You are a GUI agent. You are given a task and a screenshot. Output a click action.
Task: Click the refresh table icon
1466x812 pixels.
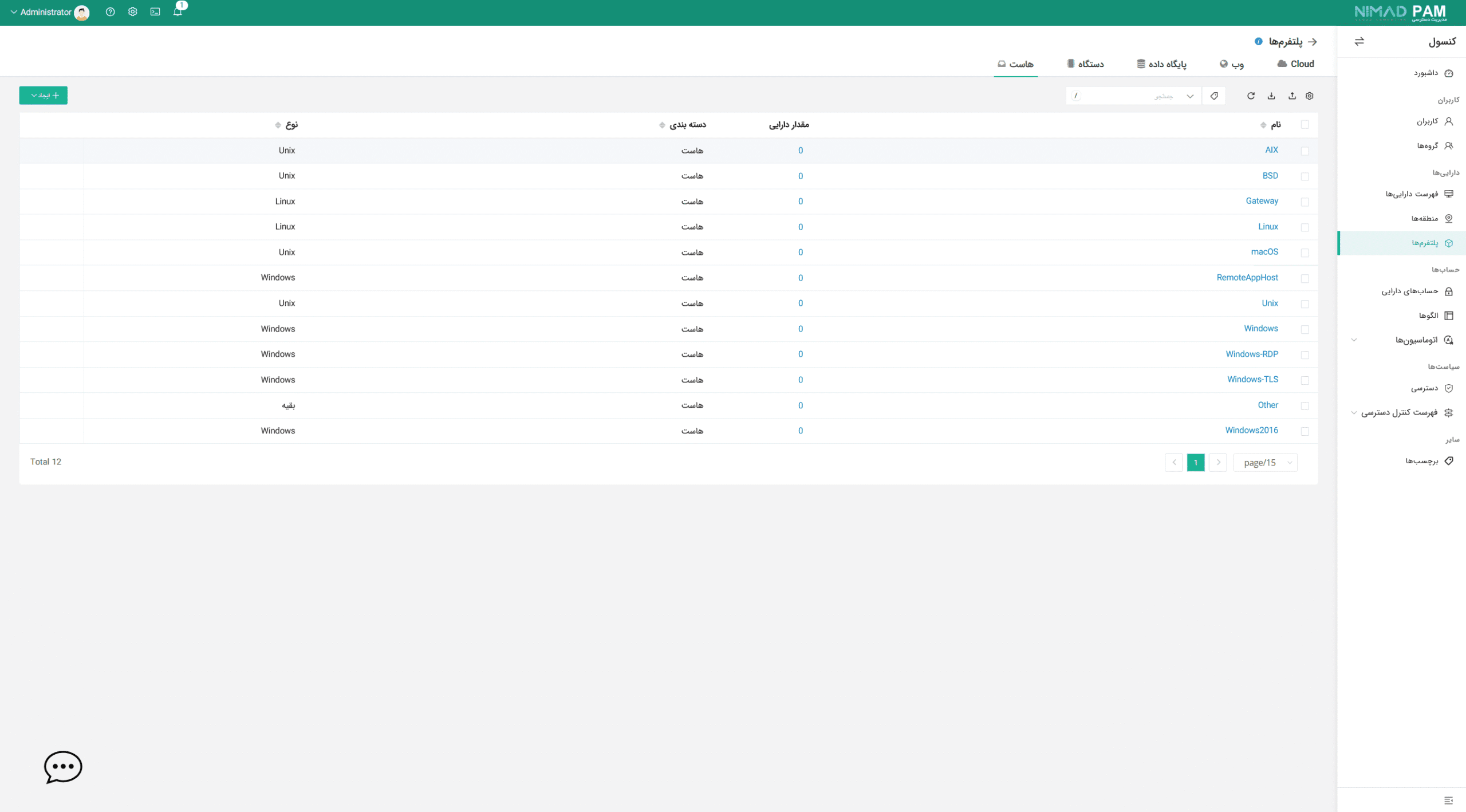pos(1251,96)
